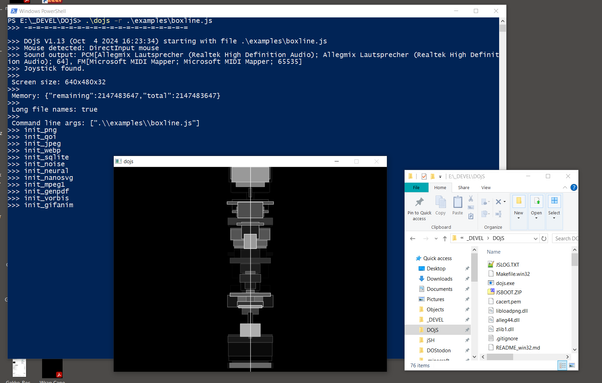
Task: Toggle the Properties checkbox in Quick Access Toolbar
Action: (424, 177)
